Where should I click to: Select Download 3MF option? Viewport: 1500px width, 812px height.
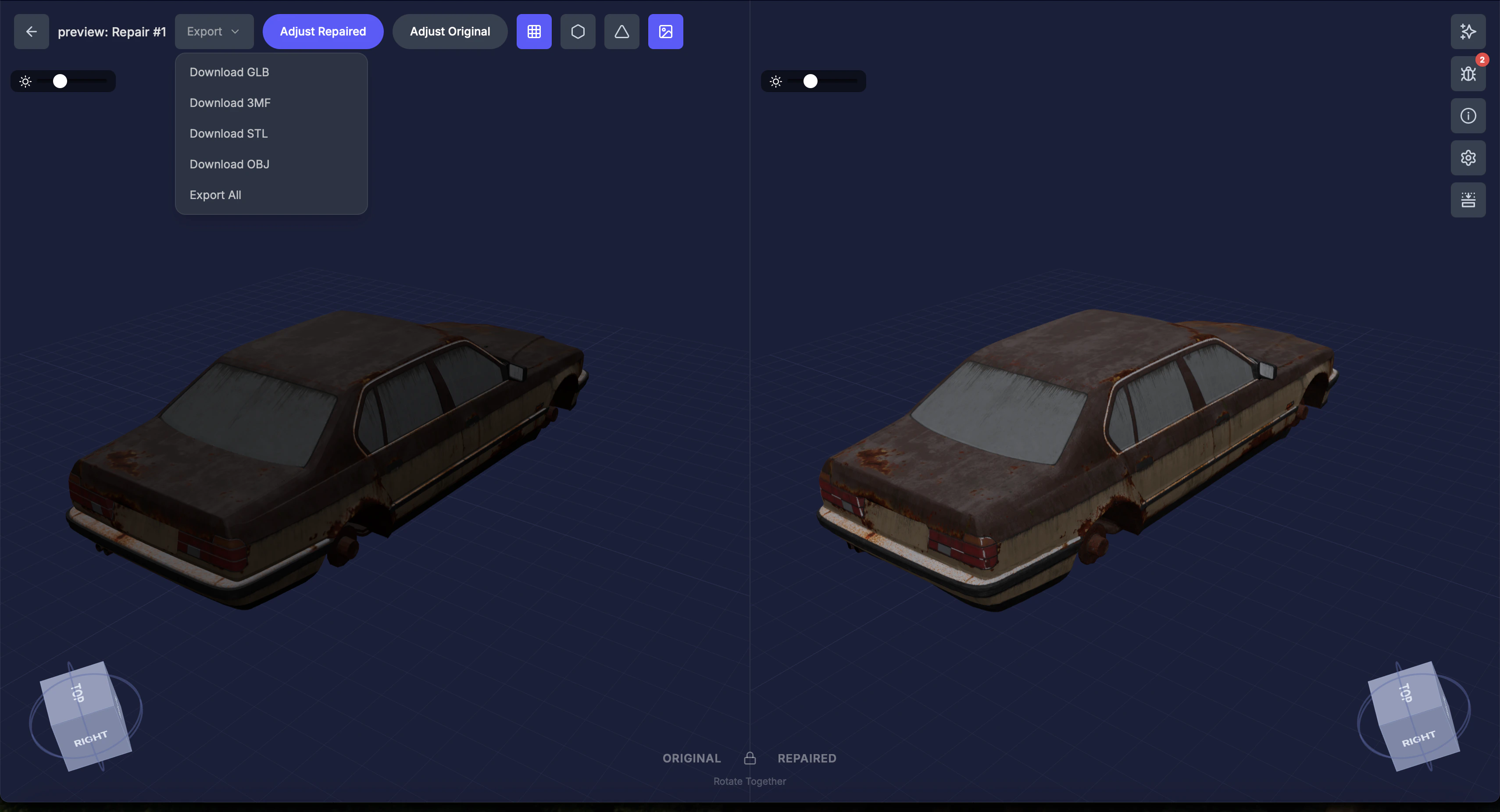pos(229,103)
